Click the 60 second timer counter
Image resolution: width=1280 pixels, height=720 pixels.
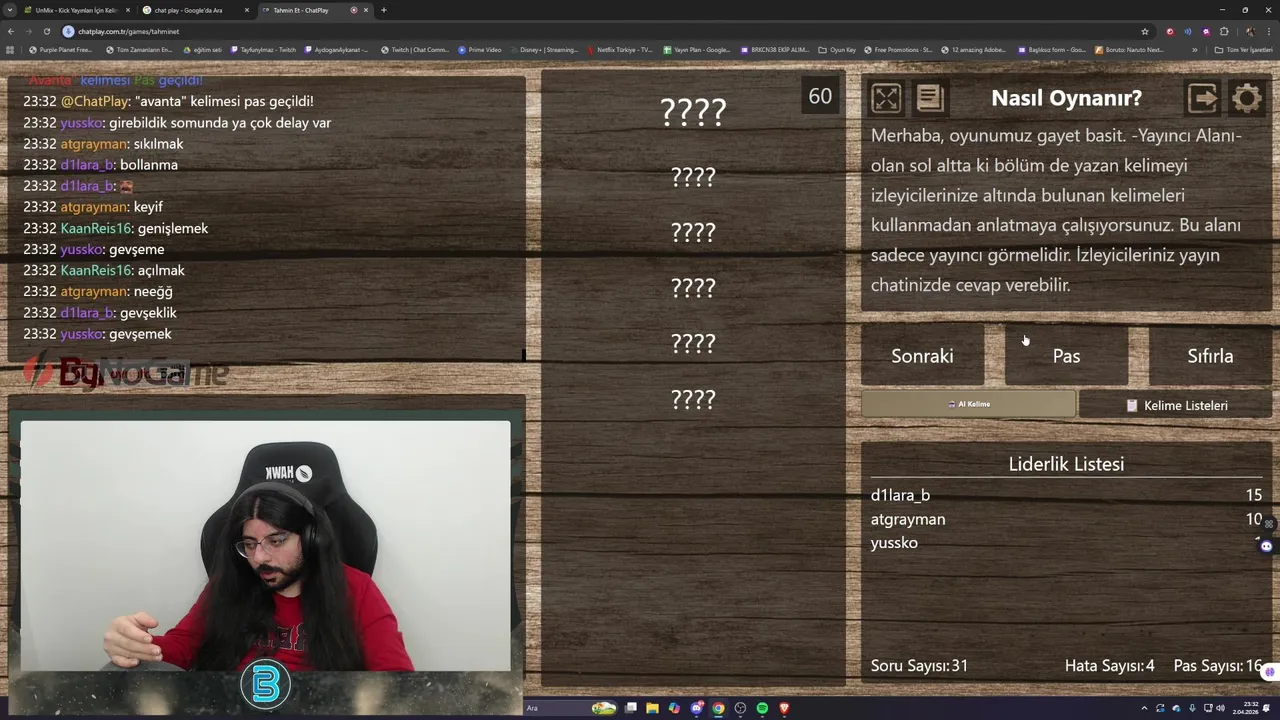click(820, 96)
